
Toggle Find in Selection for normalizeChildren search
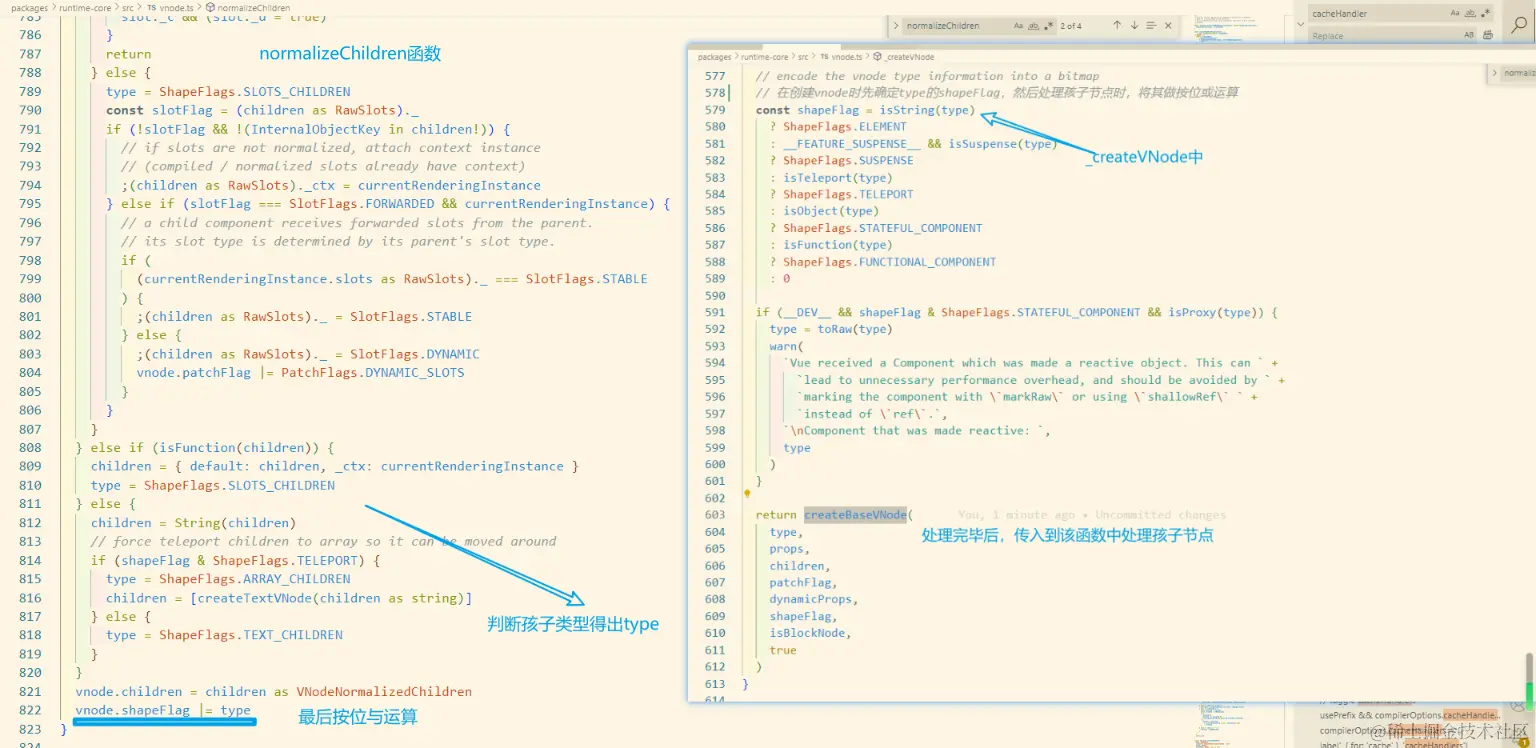point(1152,25)
